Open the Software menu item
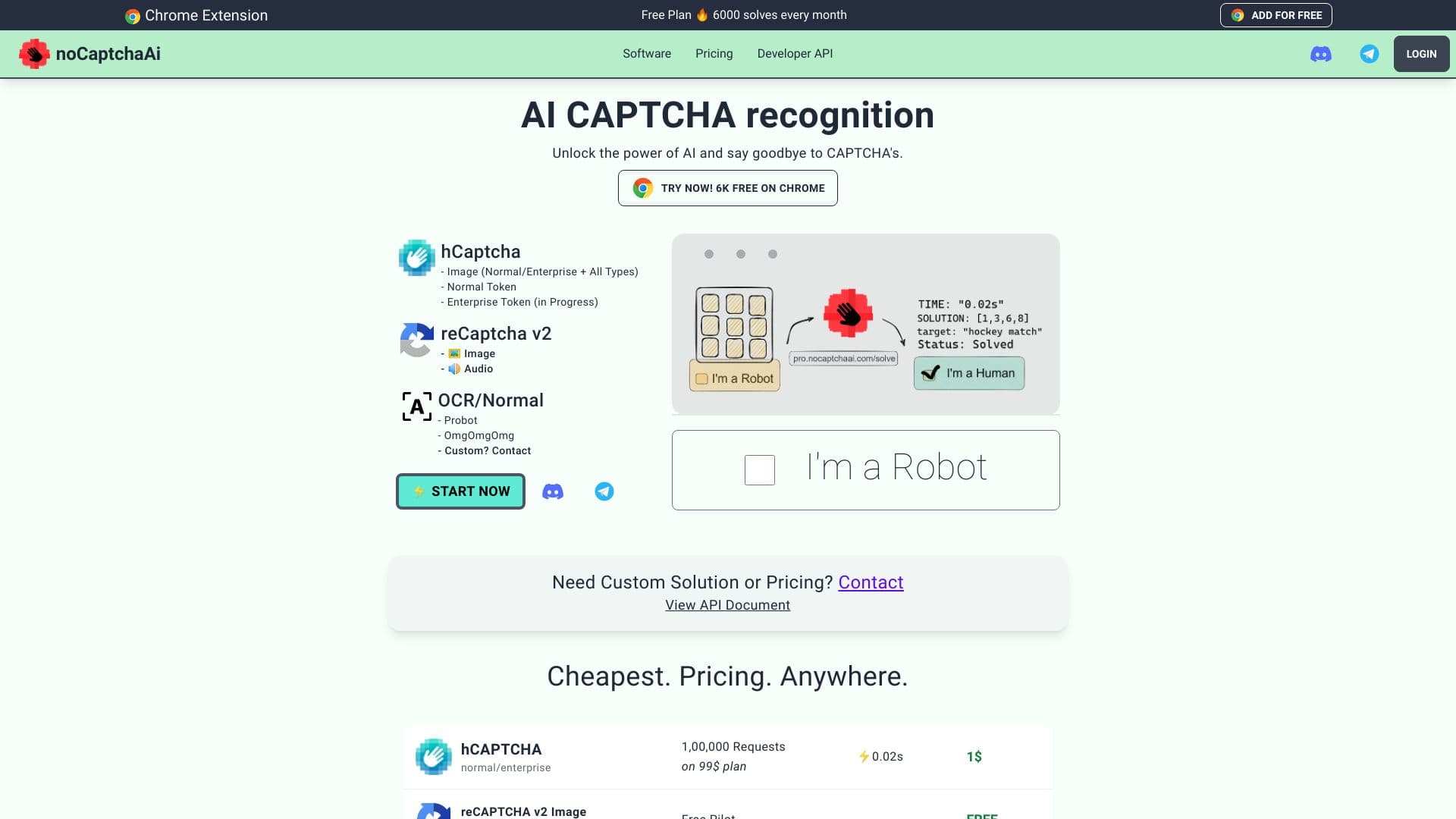This screenshot has height=819, width=1456. [646, 54]
